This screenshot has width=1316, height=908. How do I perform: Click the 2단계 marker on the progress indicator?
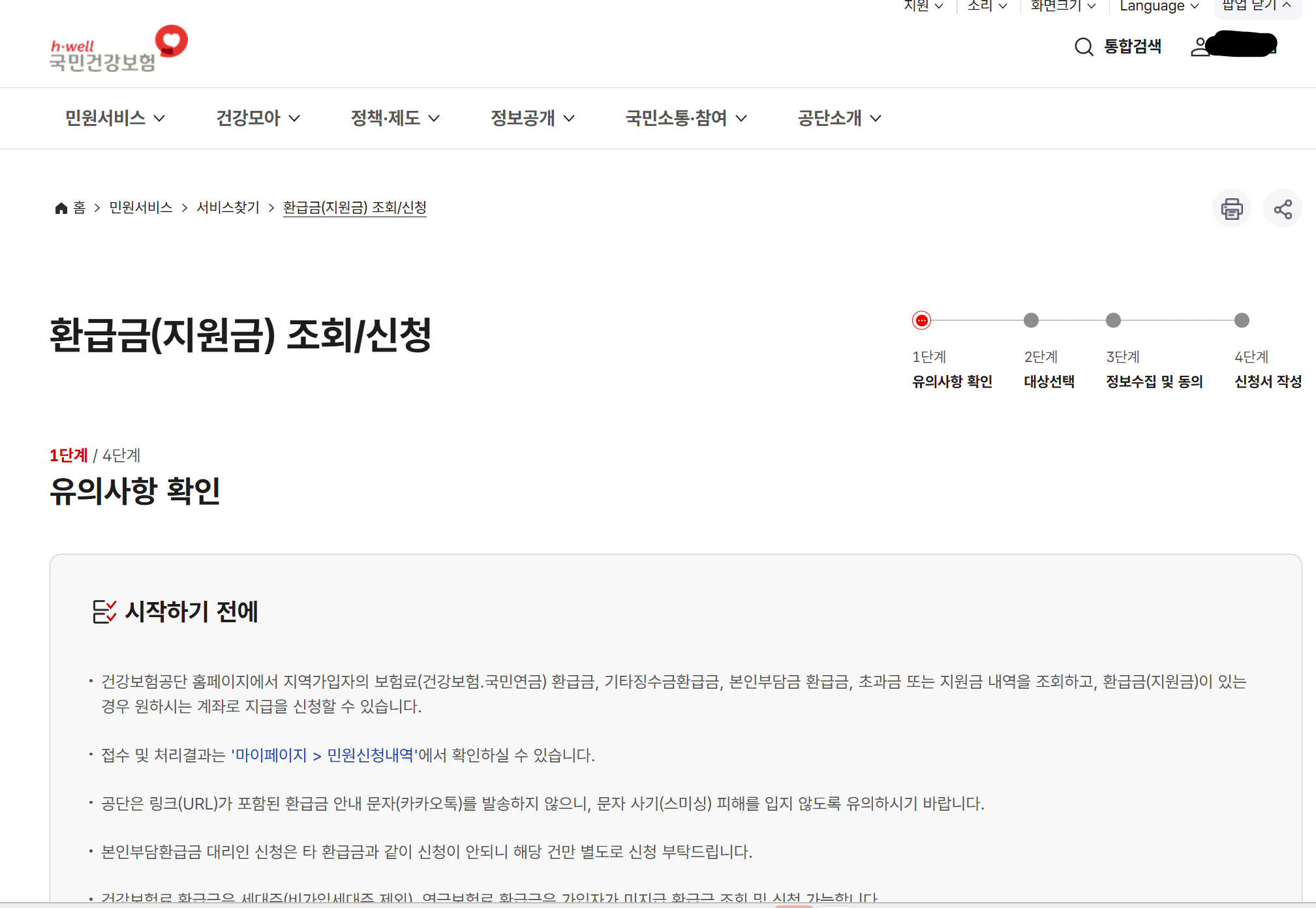1031,320
